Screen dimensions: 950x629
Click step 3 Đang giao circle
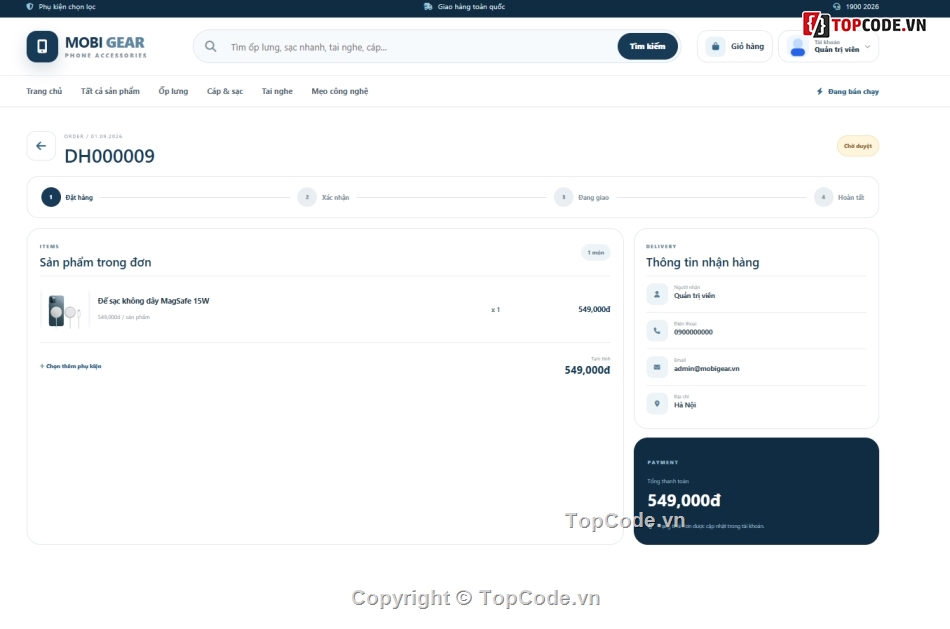pos(563,197)
